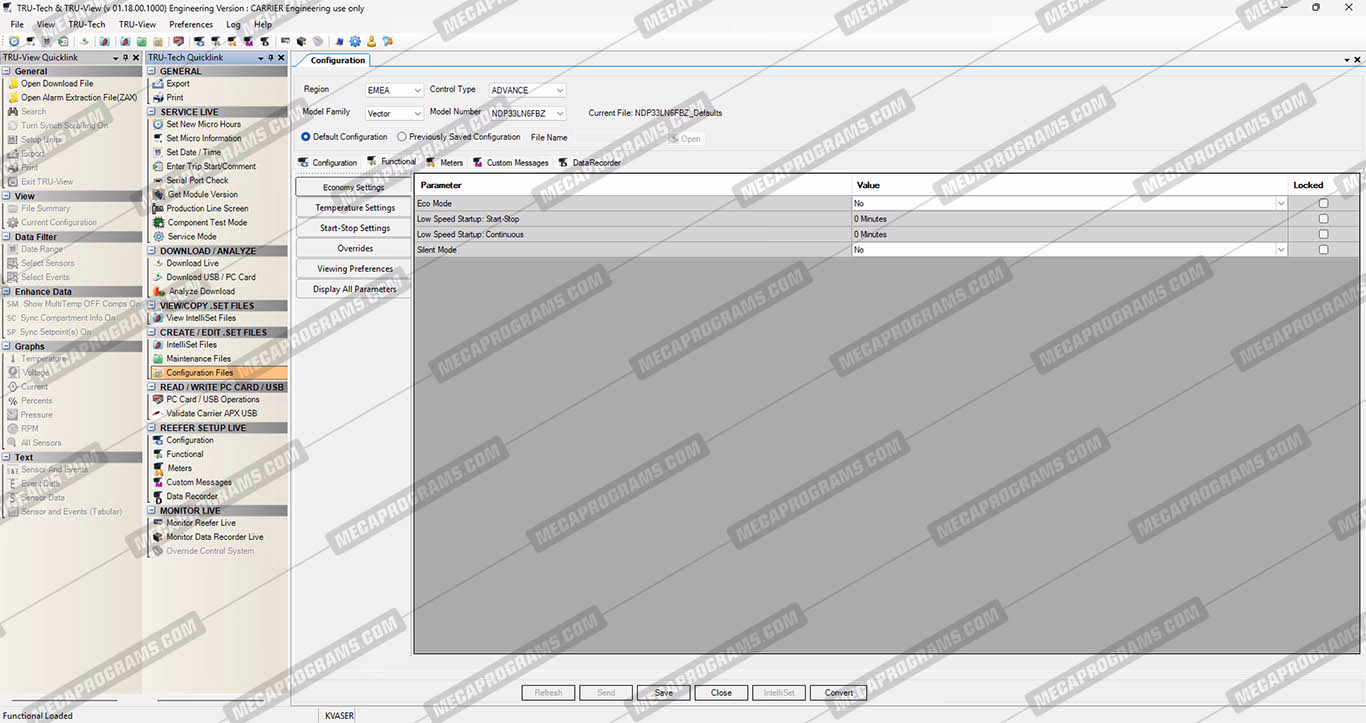The image size is (1366, 723).
Task: Open the Region dropdown
Action: [x=417, y=91]
